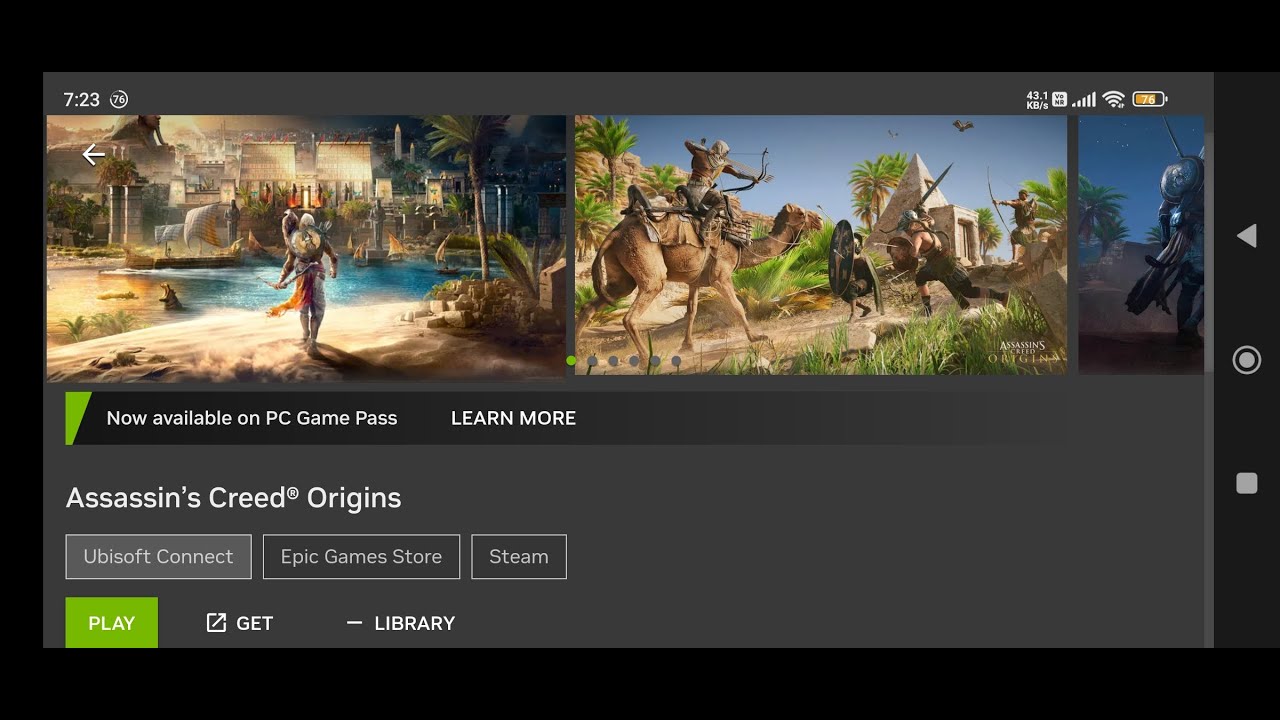Viewport: 1280px width, 720px height.
Task: Open the Wi-Fi status icon
Action: coord(1113,99)
